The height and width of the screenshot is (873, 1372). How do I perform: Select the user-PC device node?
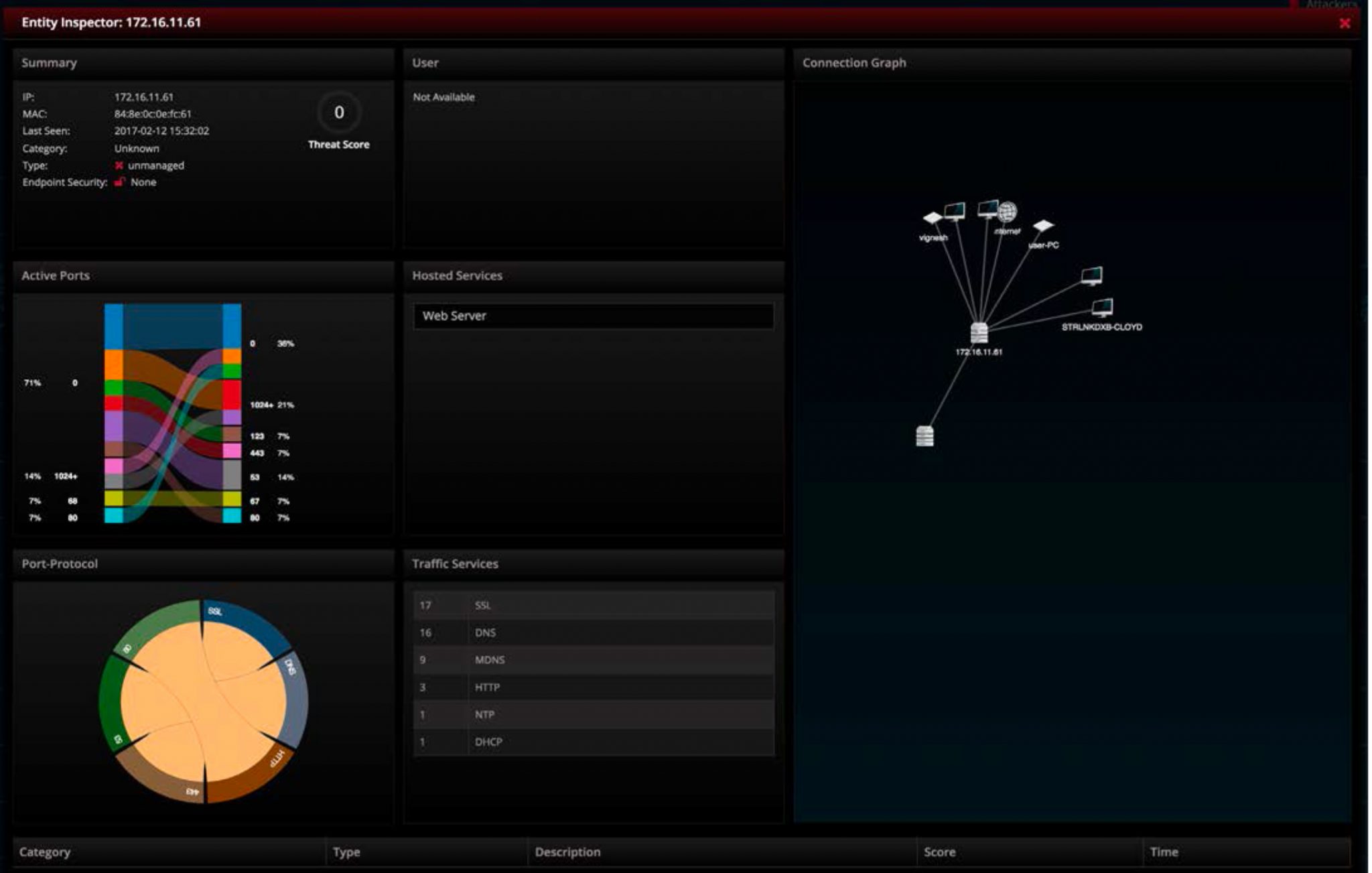pos(1043,226)
